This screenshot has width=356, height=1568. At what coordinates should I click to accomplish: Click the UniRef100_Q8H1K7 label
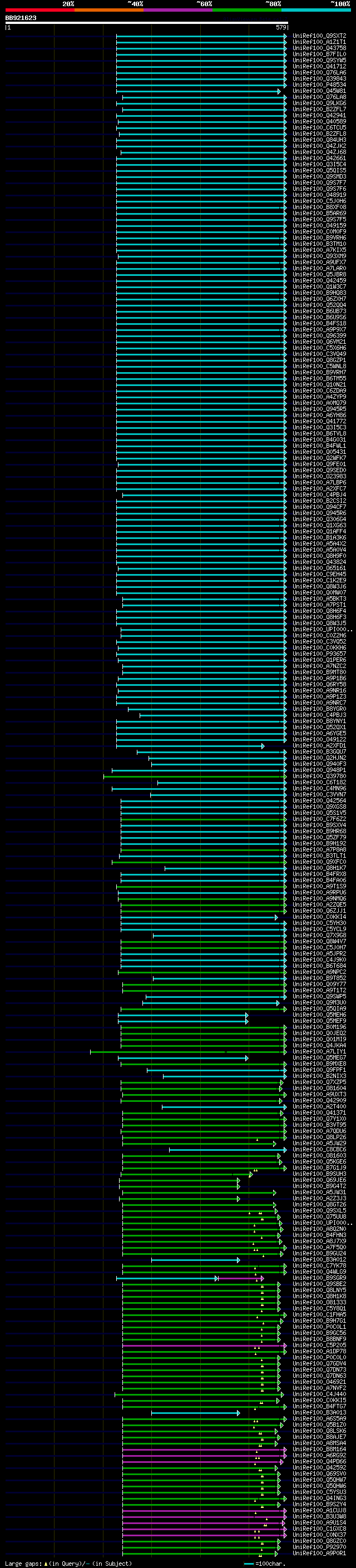click(x=319, y=868)
